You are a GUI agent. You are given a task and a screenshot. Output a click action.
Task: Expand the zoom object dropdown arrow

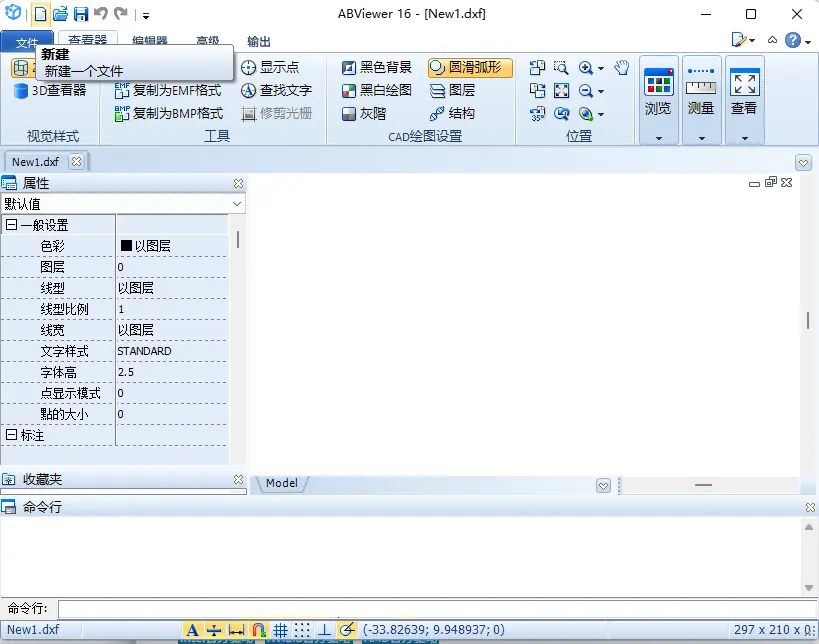tap(601, 114)
